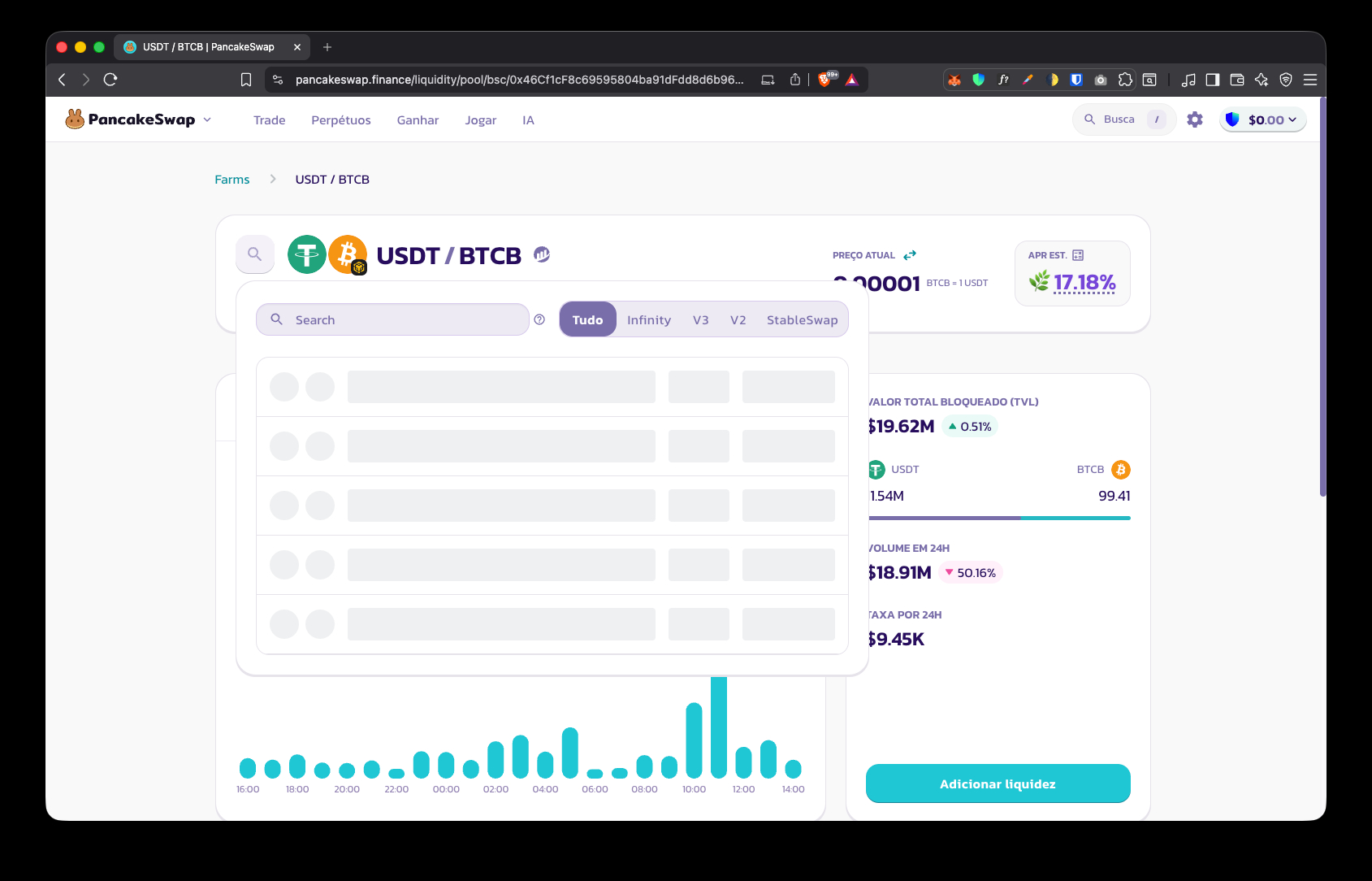Open the Bitwarden shield extension

click(x=1076, y=80)
